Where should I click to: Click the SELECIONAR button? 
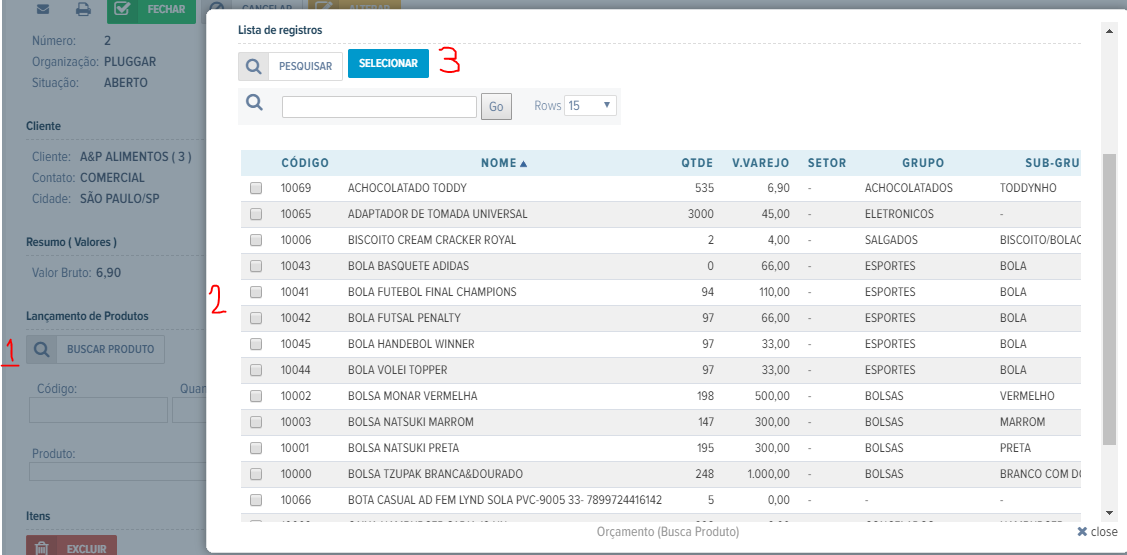coord(388,63)
